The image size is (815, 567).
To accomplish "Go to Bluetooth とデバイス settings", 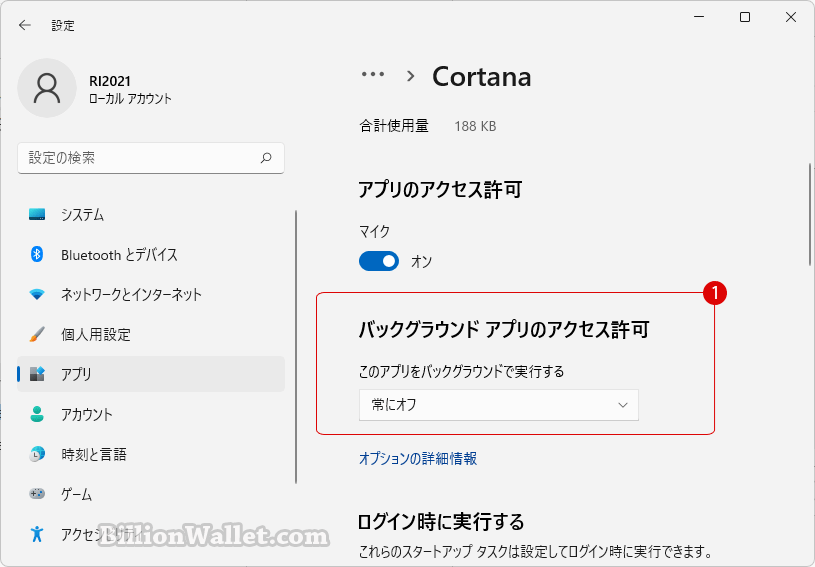I will point(151,254).
